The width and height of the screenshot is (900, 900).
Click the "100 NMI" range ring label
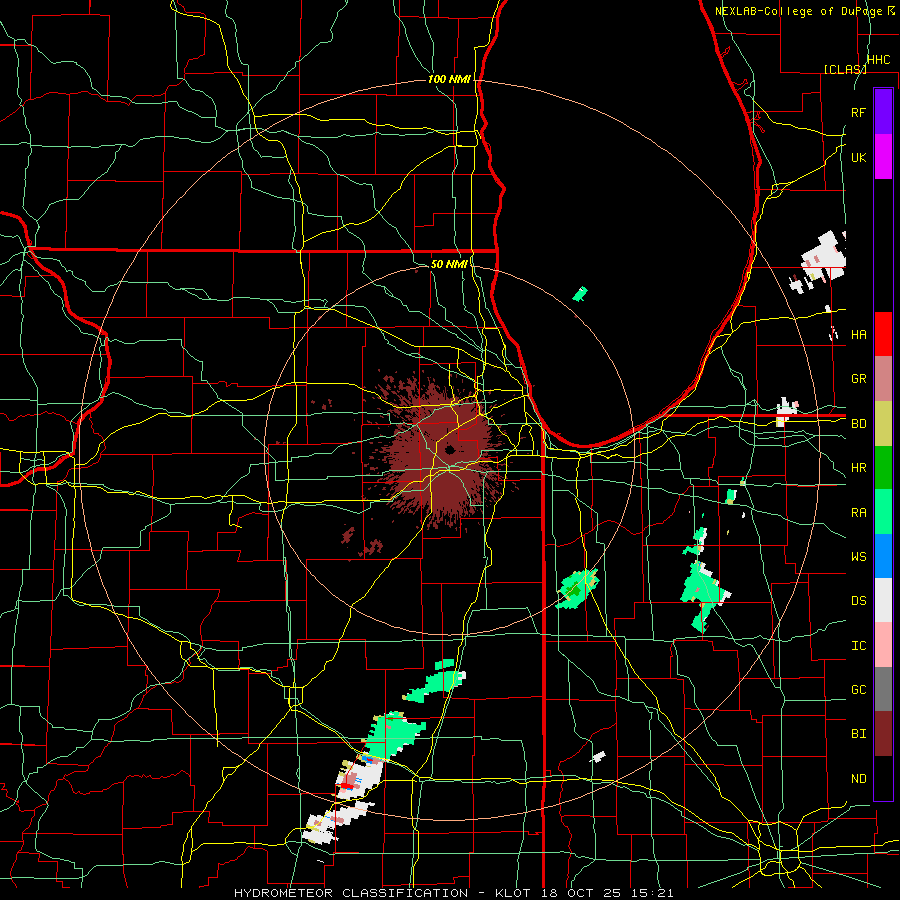449,79
